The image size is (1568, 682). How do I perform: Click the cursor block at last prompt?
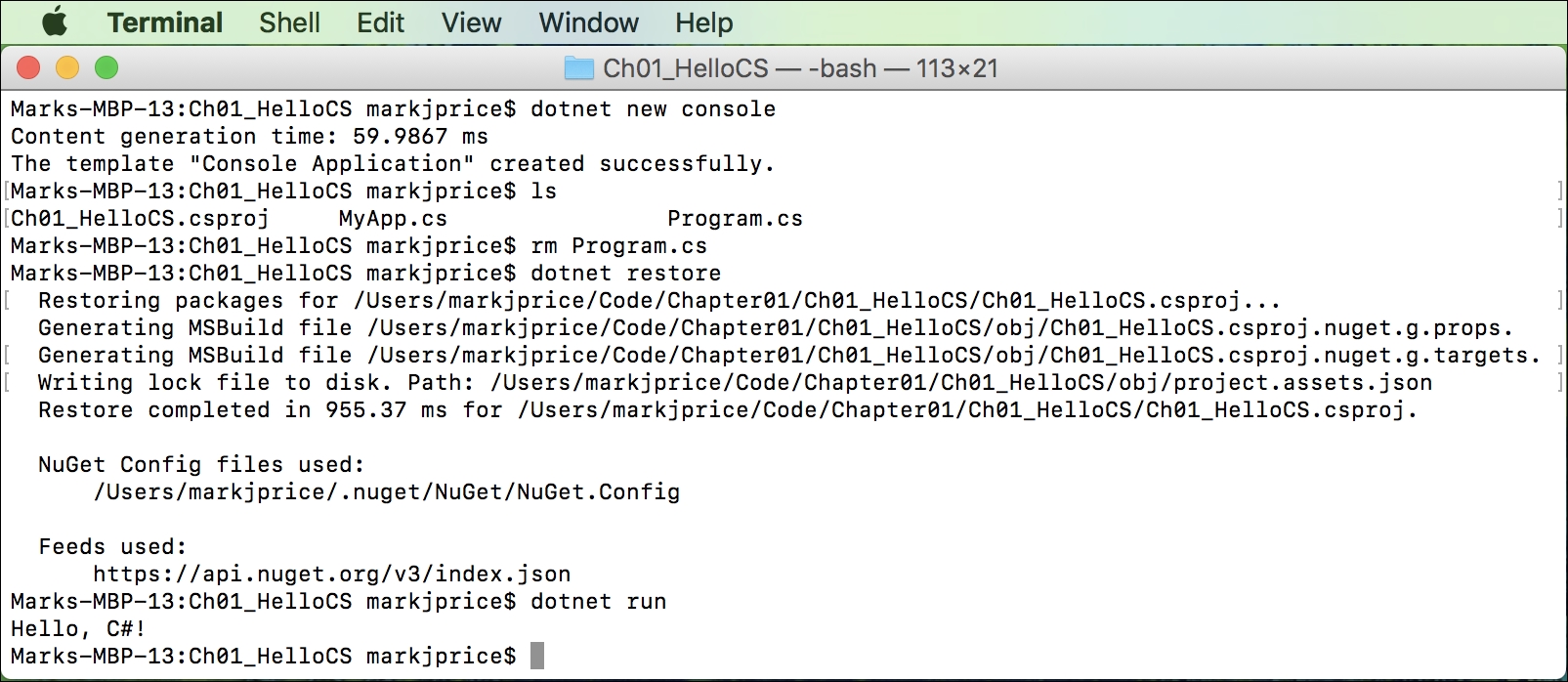[x=537, y=656]
